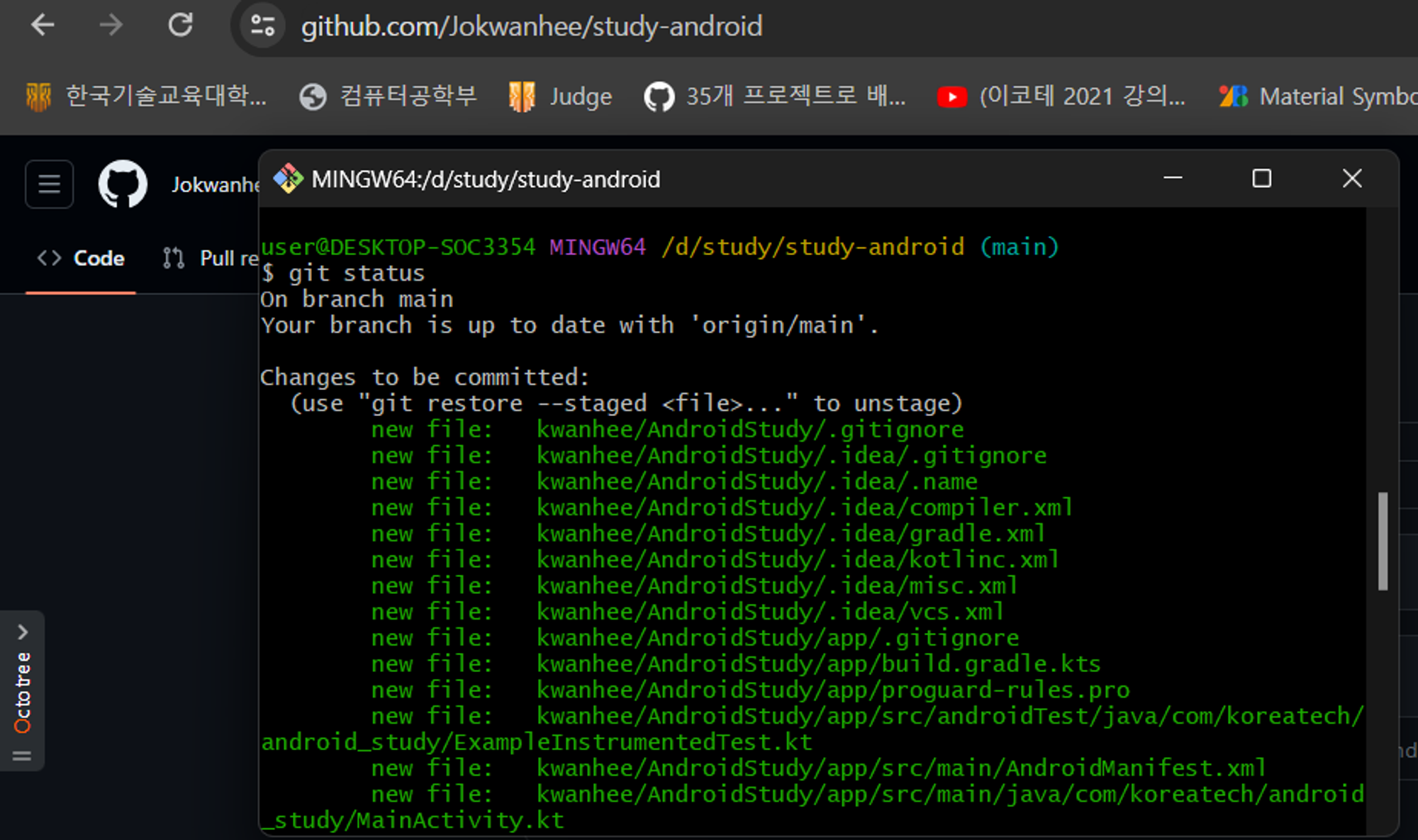Viewport: 1418px width, 840px height.
Task: Click the .idea/.gitignore new file line
Action: (x=709, y=456)
